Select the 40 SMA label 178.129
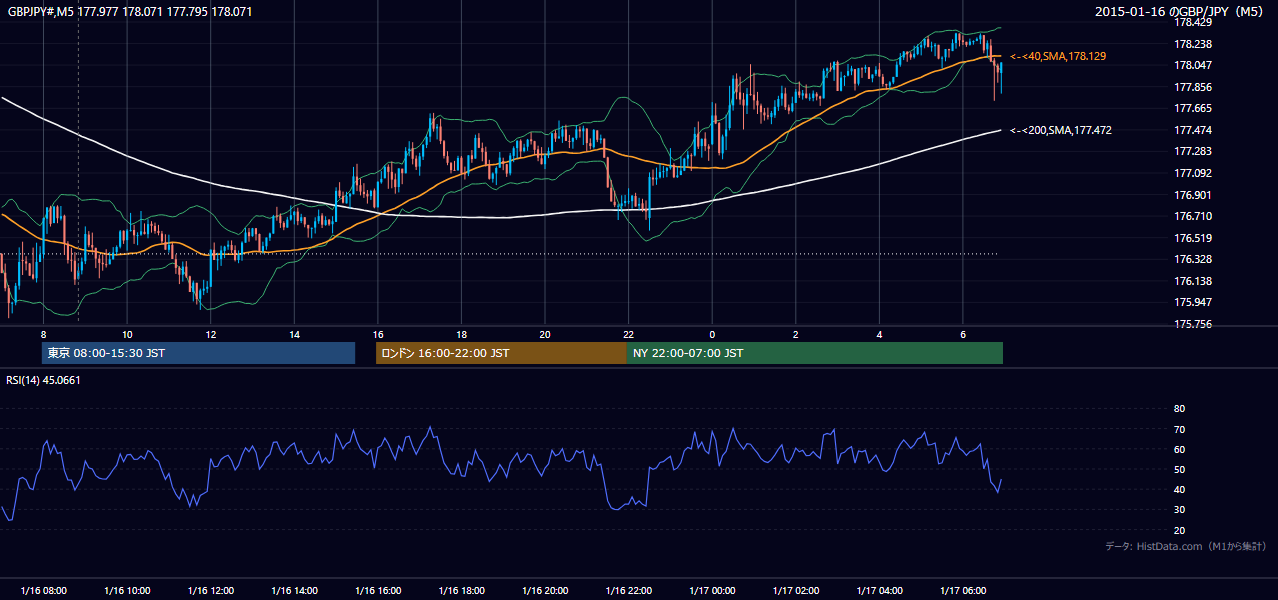The image size is (1278, 600). coord(1058,57)
